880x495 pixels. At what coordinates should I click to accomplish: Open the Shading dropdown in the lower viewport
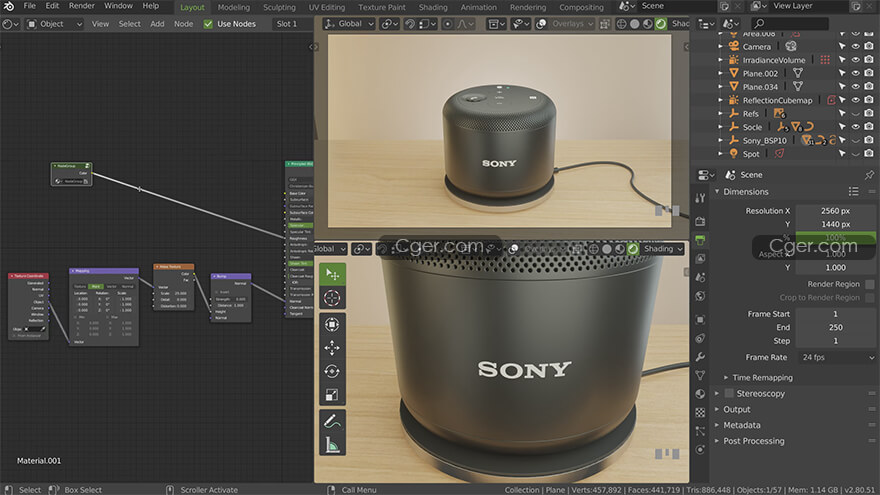[663, 249]
